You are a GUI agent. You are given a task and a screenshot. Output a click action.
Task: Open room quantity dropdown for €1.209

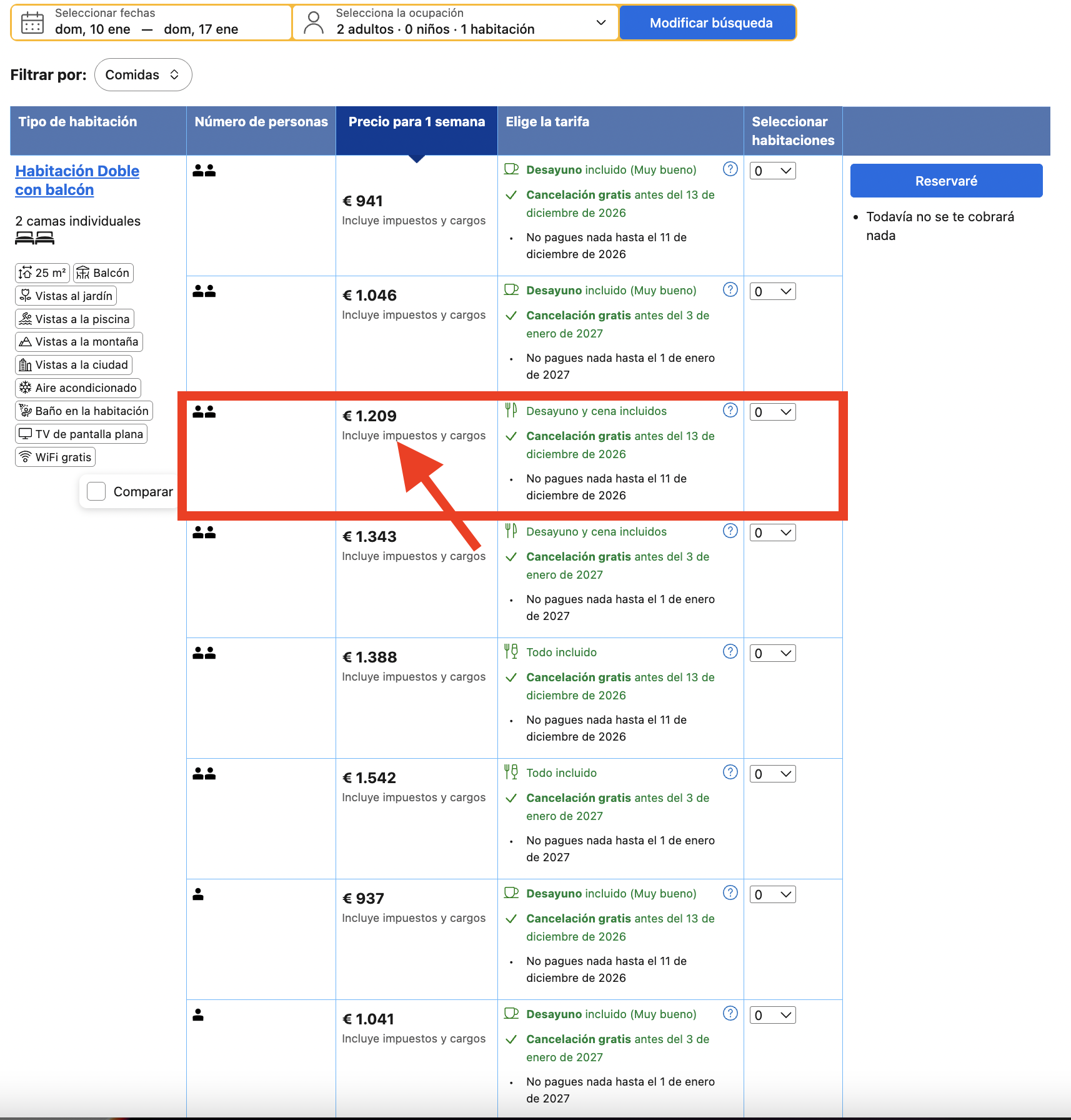773,412
